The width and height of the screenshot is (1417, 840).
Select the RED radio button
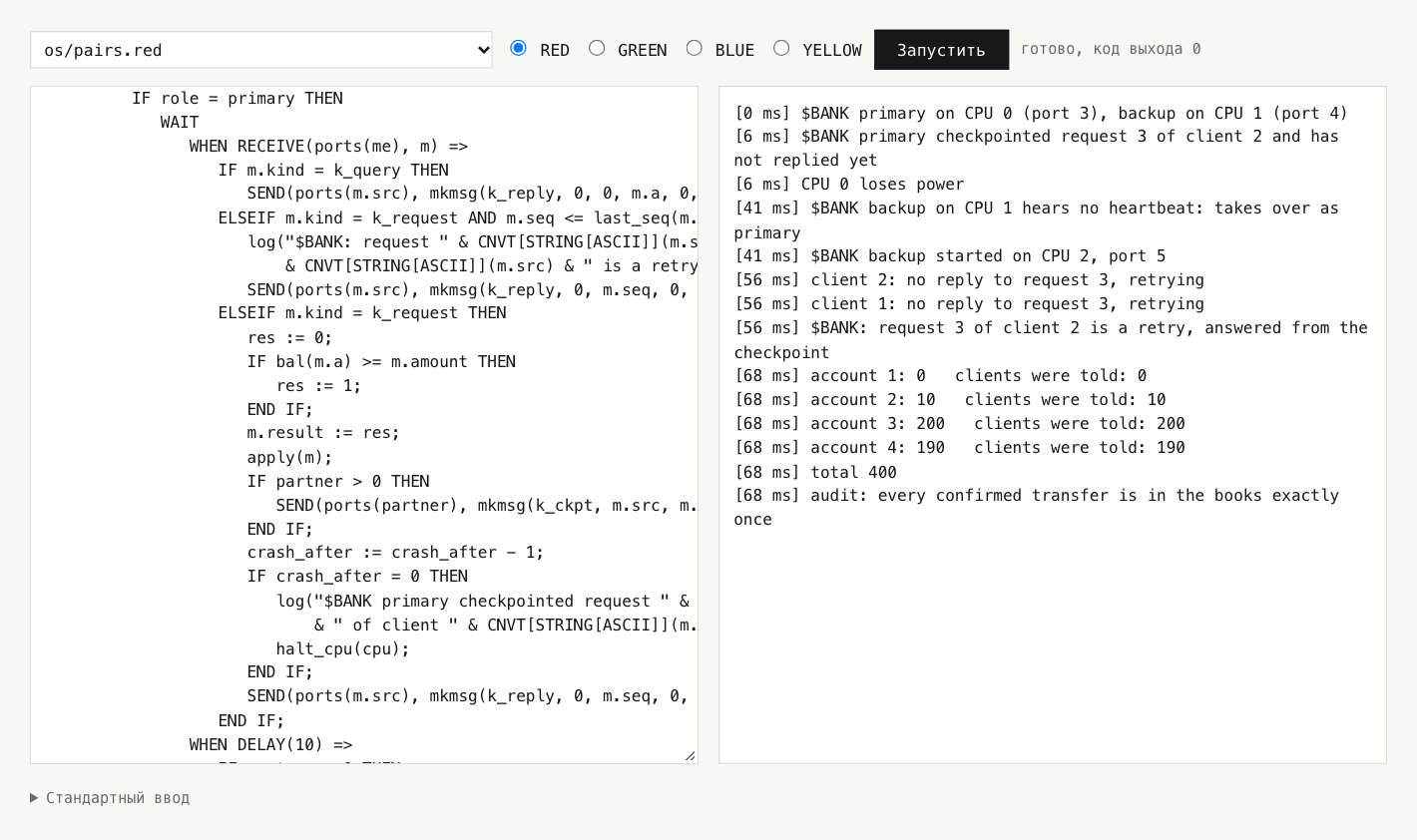coord(518,48)
